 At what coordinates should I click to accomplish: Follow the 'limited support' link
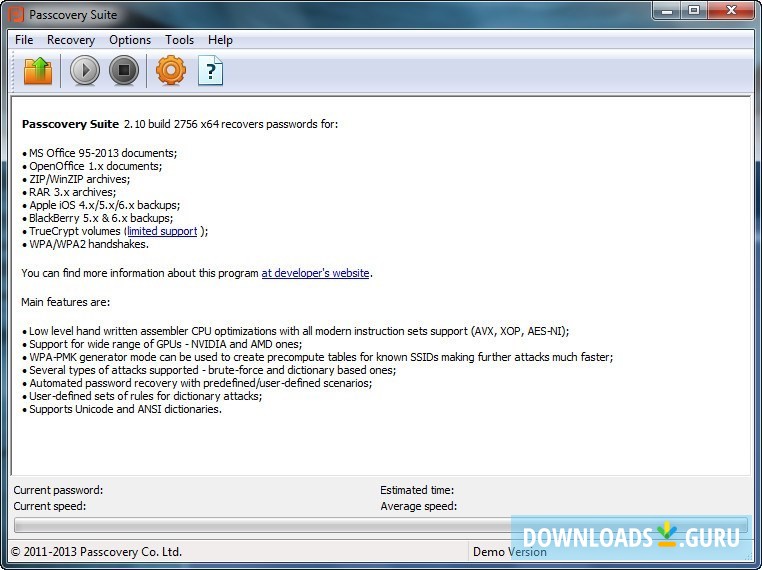pos(162,231)
